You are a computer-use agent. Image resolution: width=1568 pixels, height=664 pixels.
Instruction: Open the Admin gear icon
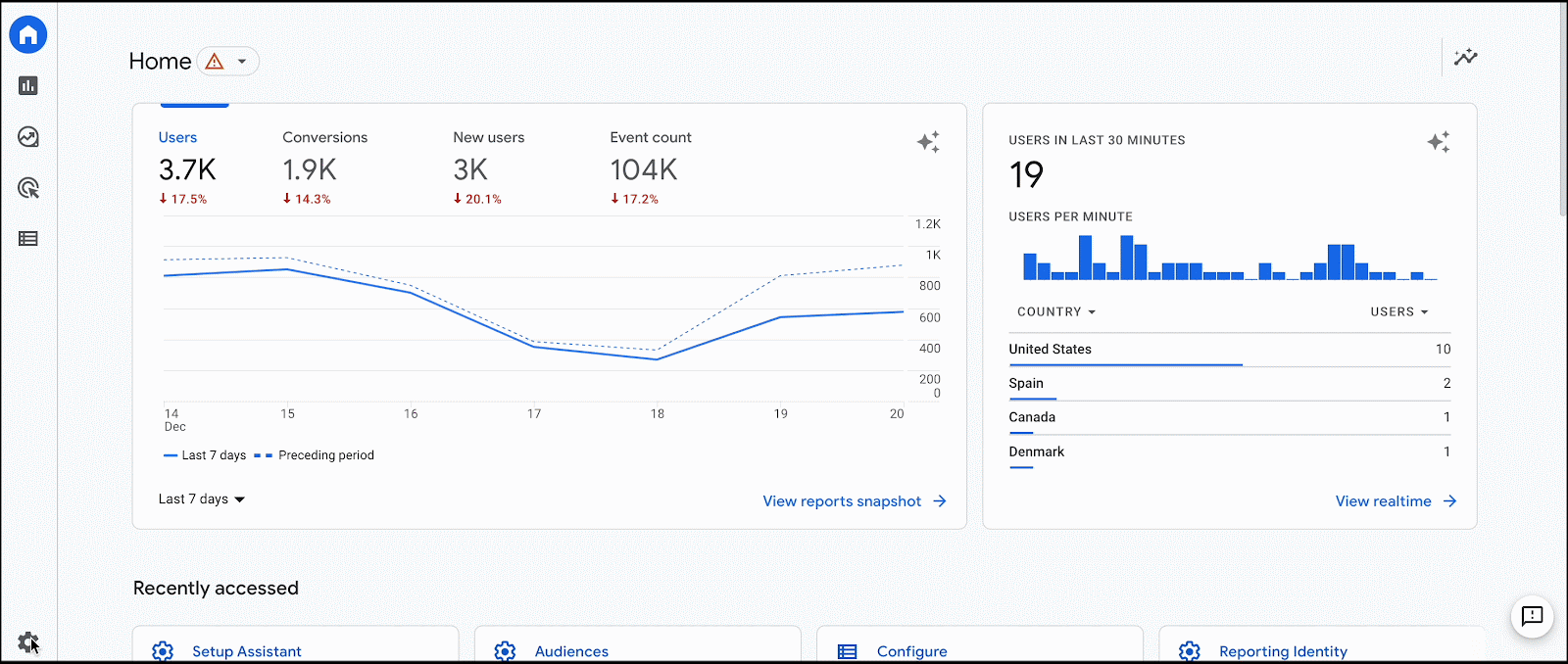tap(27, 642)
